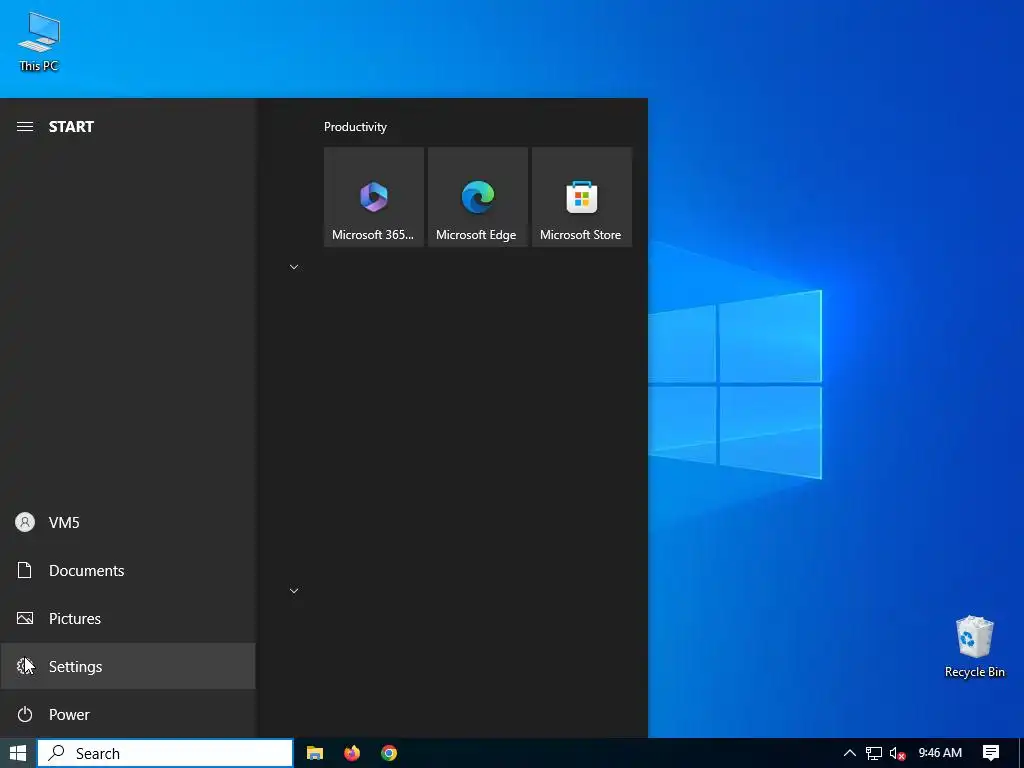
Task: Open the Action Center notifications icon
Action: click(991, 753)
